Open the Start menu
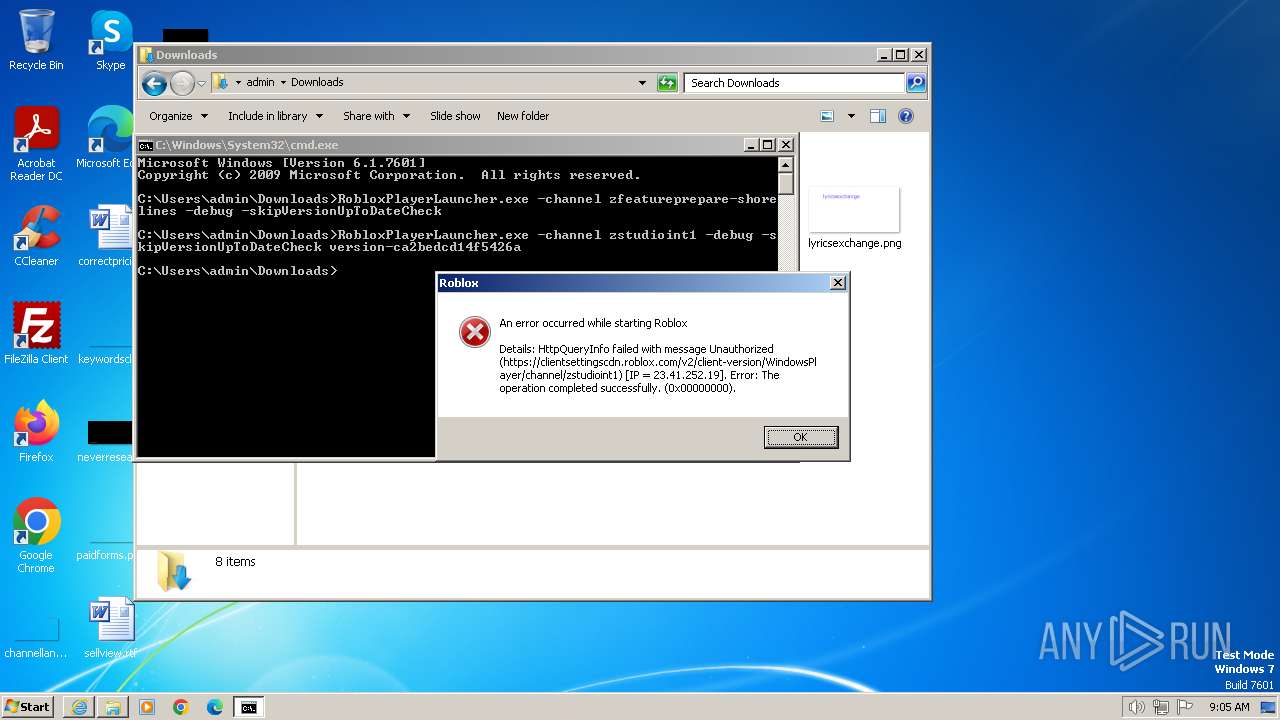Image resolution: width=1280 pixels, height=720 pixels. click(28, 706)
